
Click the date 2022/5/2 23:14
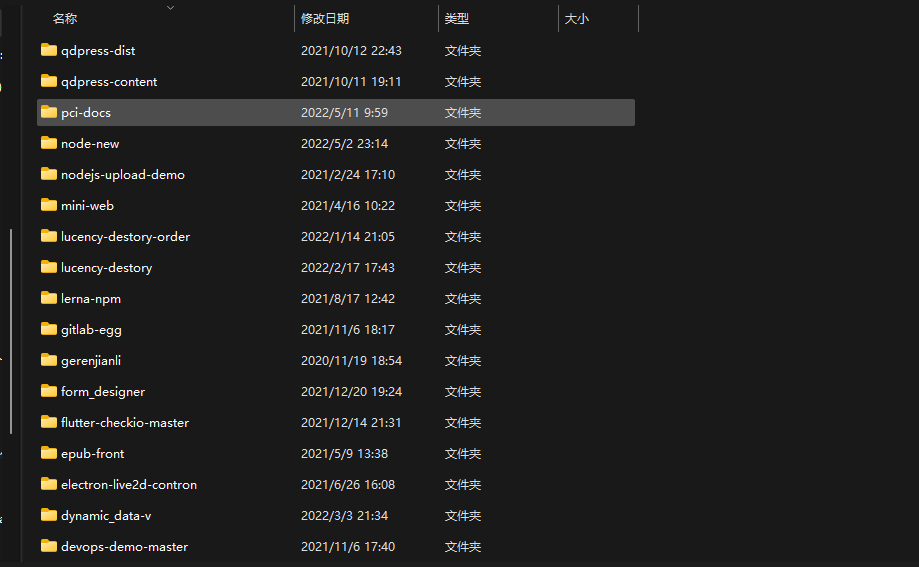(344, 144)
